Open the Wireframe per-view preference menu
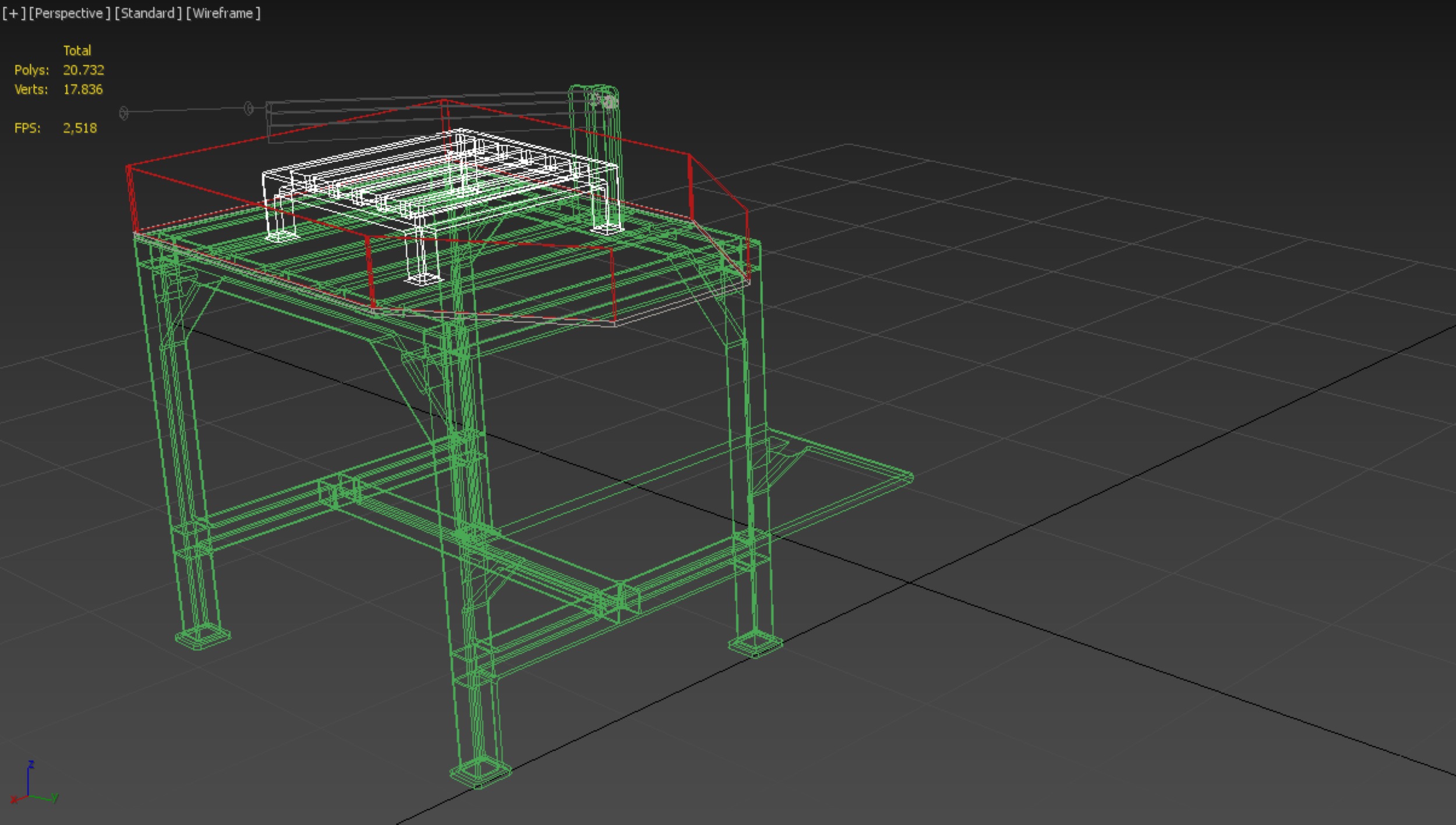Viewport: 1456px width, 825px height. pos(223,13)
